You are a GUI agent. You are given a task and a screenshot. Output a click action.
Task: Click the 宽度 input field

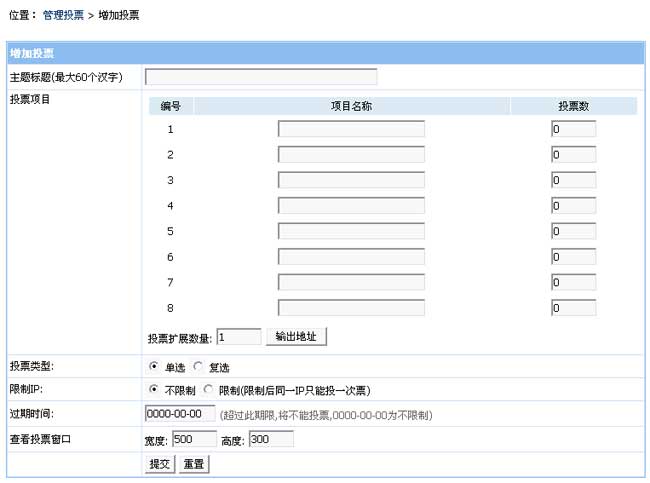point(194,439)
